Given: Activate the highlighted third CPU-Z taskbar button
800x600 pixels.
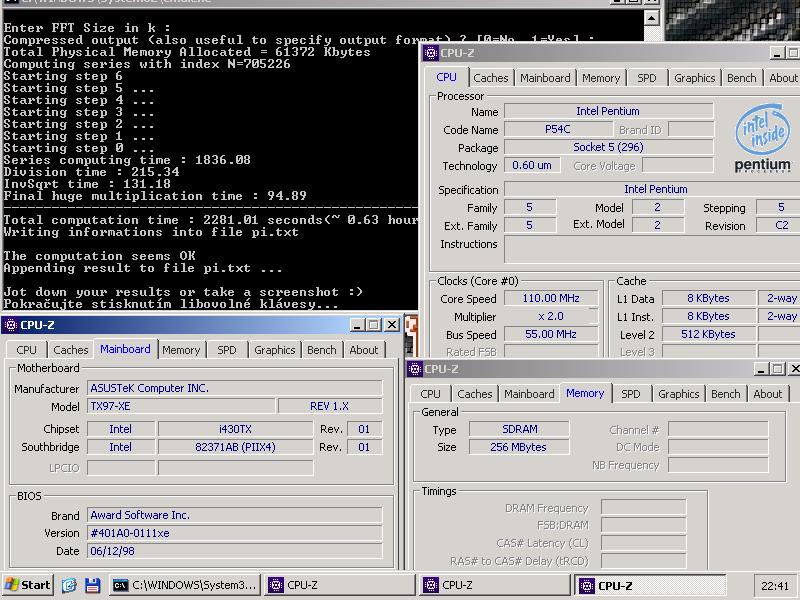Looking at the screenshot, I should (x=650, y=585).
